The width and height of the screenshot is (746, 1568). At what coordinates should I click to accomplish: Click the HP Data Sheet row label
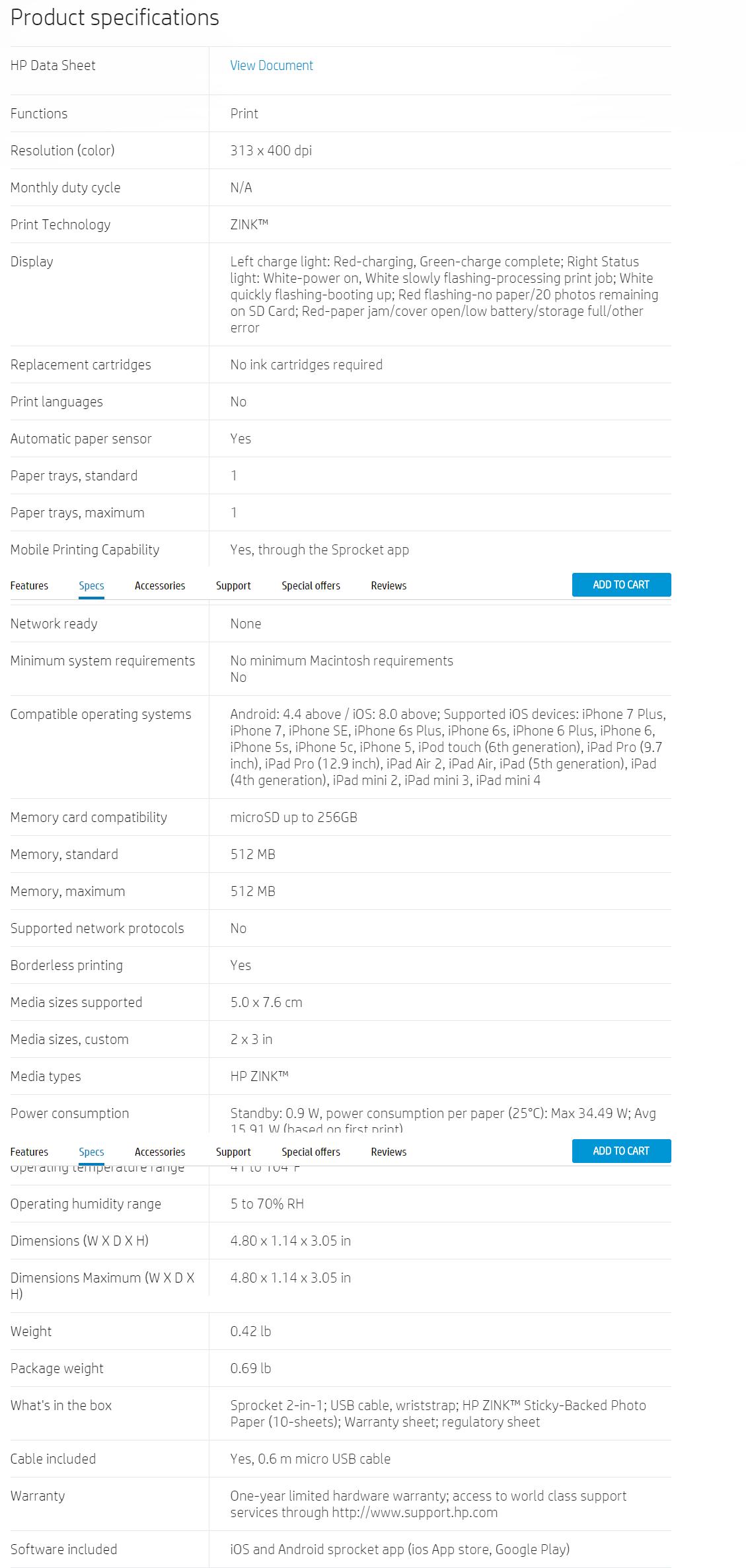[53, 65]
